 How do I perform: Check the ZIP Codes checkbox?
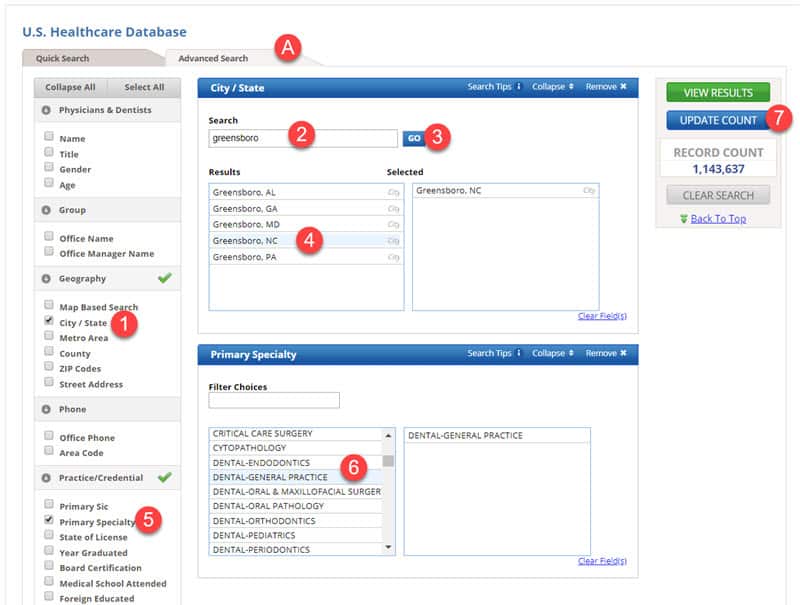48,366
